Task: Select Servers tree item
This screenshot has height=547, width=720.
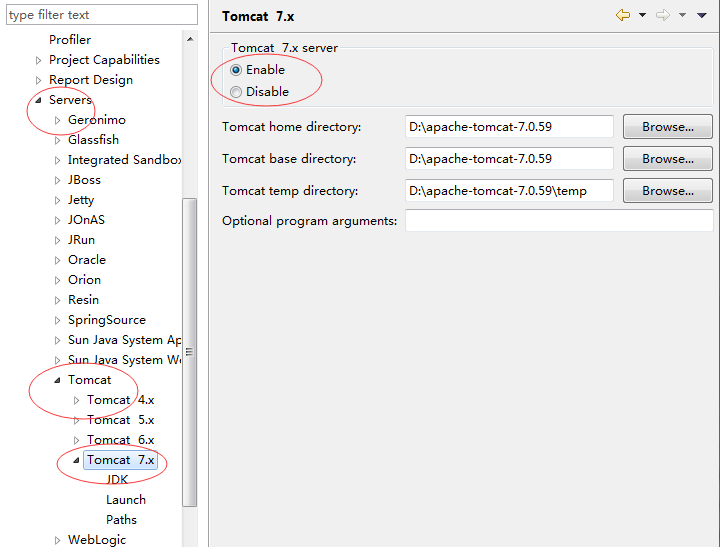Action: pyautogui.click(x=70, y=100)
